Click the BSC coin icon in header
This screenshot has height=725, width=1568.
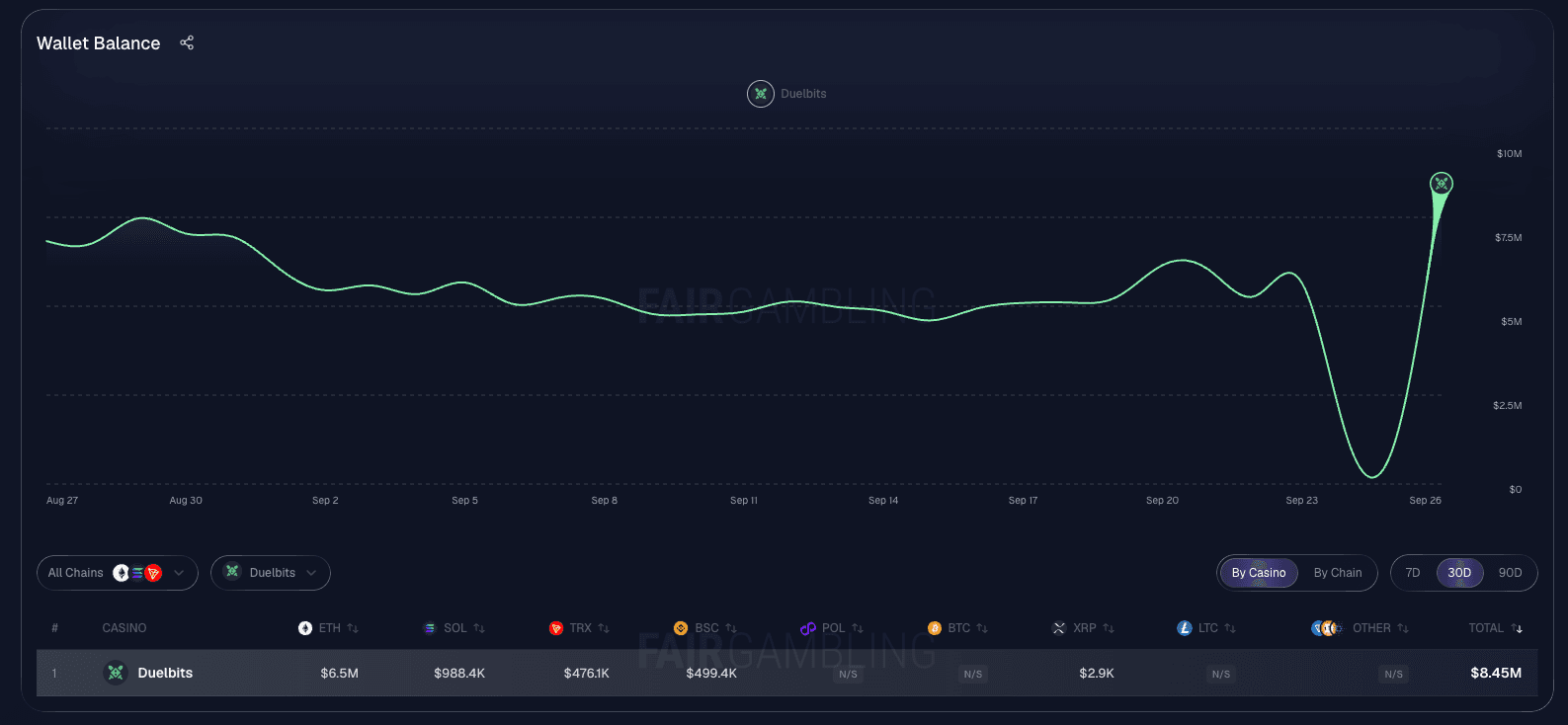tap(681, 628)
